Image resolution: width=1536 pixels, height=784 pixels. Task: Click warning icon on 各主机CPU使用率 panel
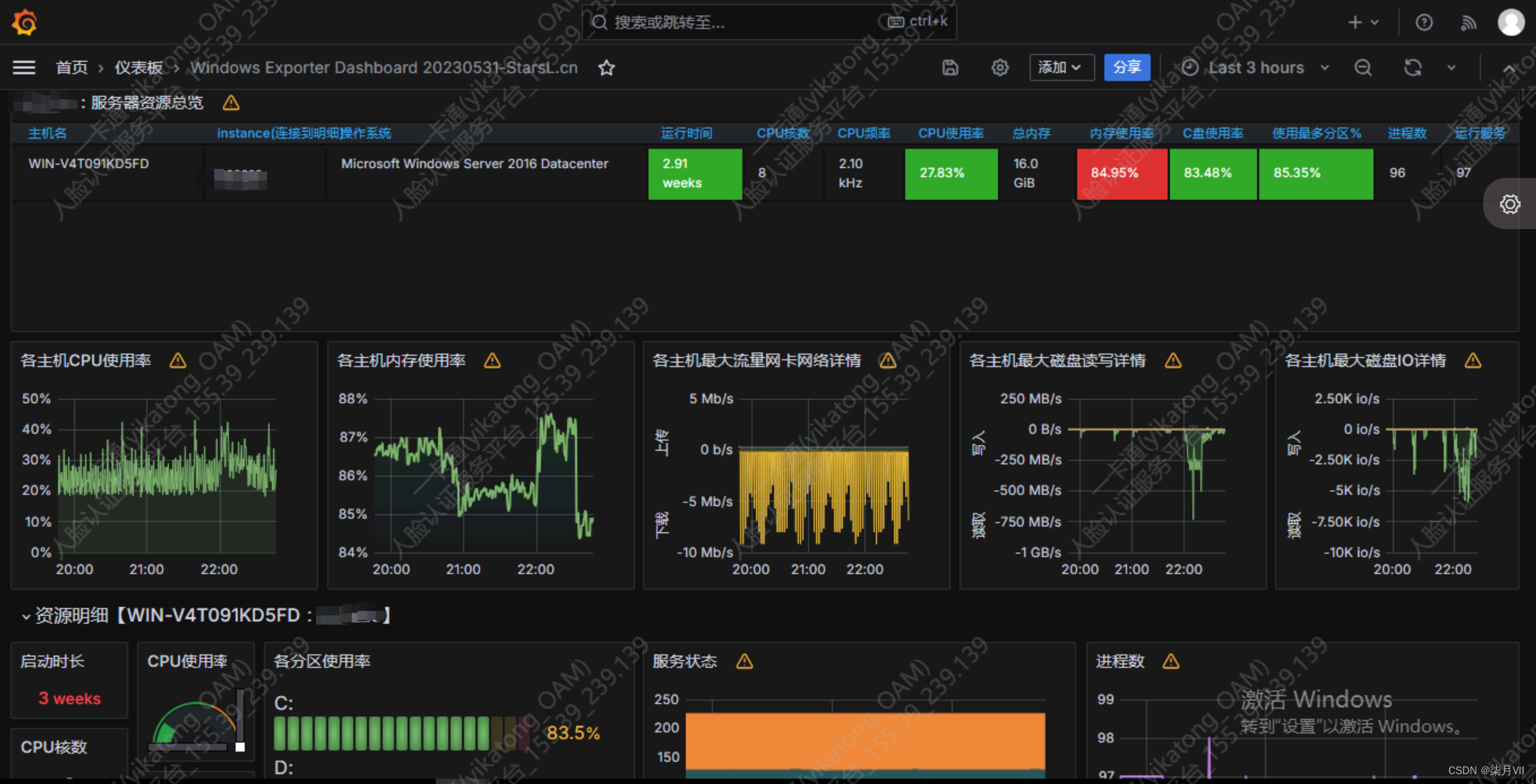click(x=178, y=360)
